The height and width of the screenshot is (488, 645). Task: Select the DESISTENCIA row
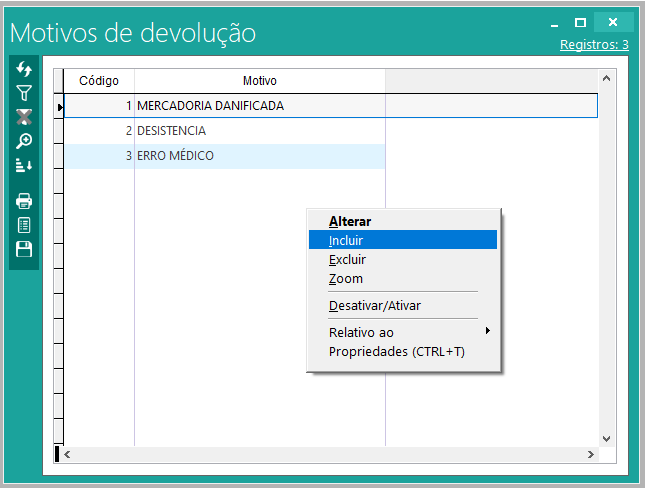click(x=172, y=131)
